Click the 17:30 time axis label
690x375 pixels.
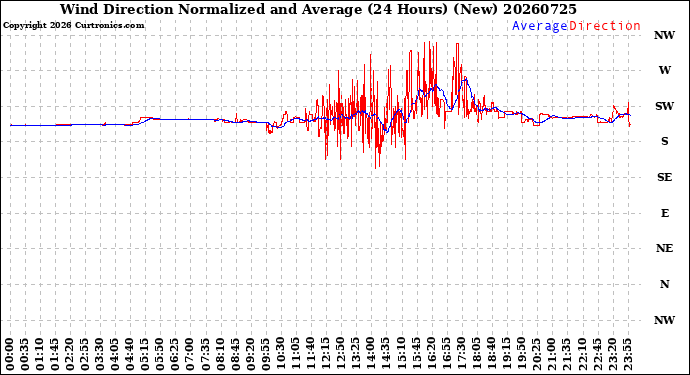point(461,354)
